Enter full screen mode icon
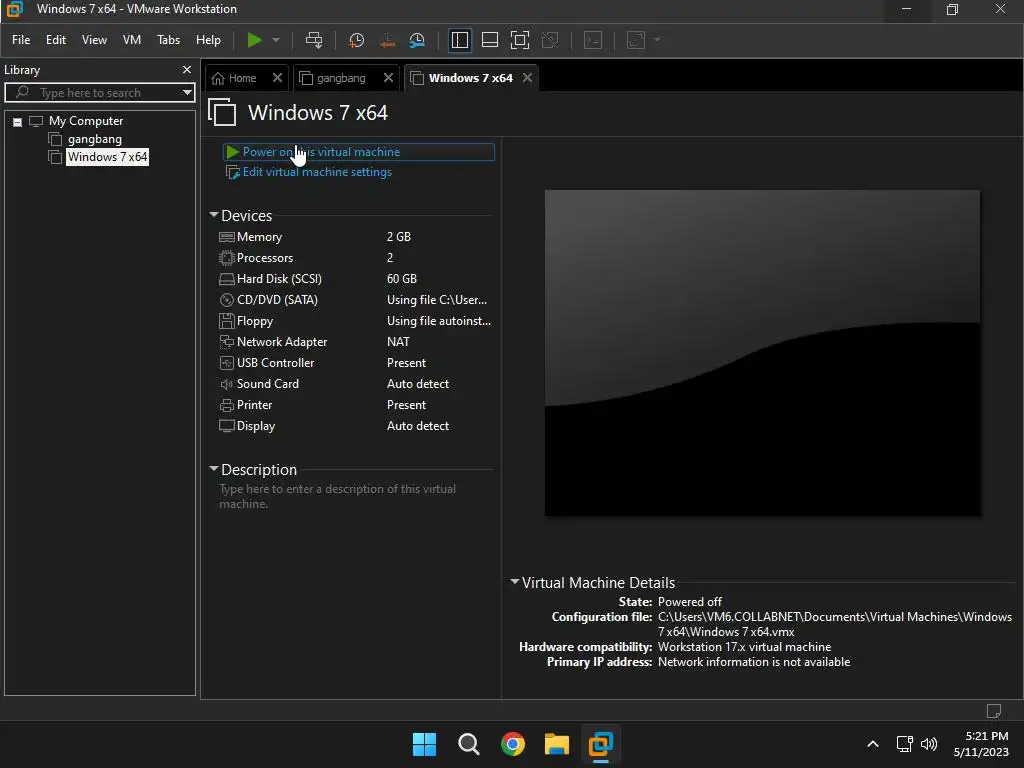1024x768 pixels. 520,40
